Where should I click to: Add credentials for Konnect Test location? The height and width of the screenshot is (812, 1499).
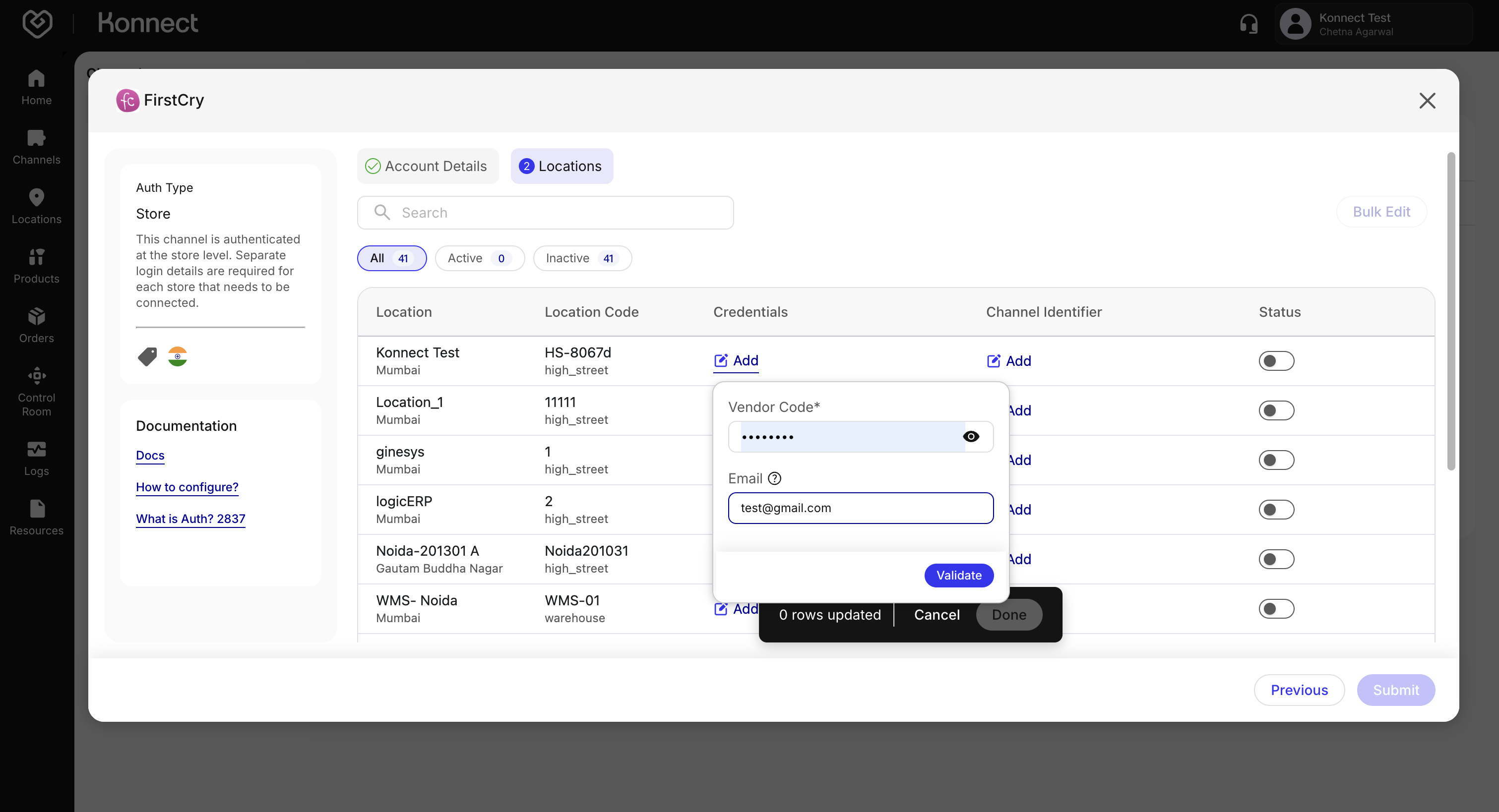click(736, 360)
